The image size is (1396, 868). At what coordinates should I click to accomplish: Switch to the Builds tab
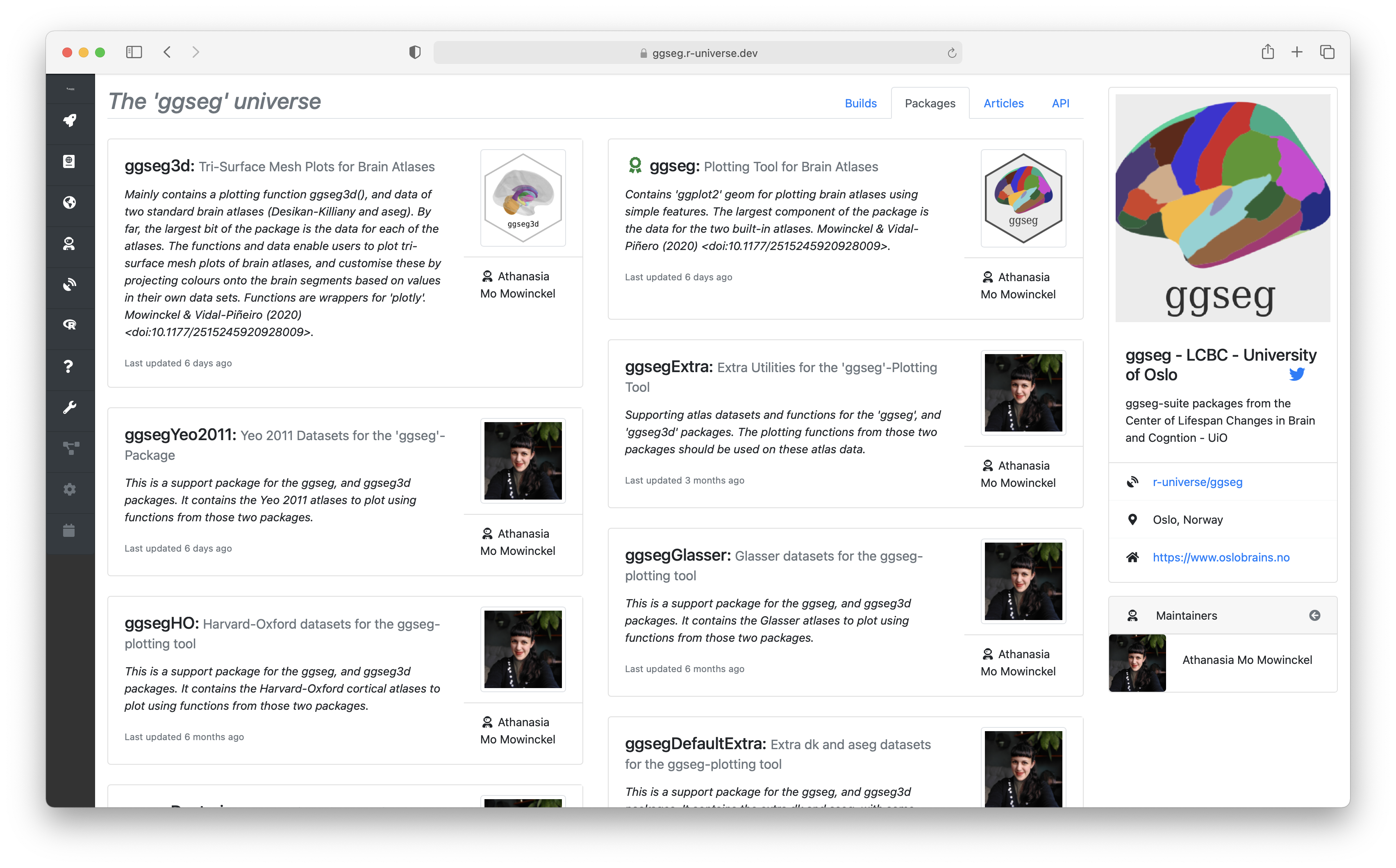pos(860,103)
